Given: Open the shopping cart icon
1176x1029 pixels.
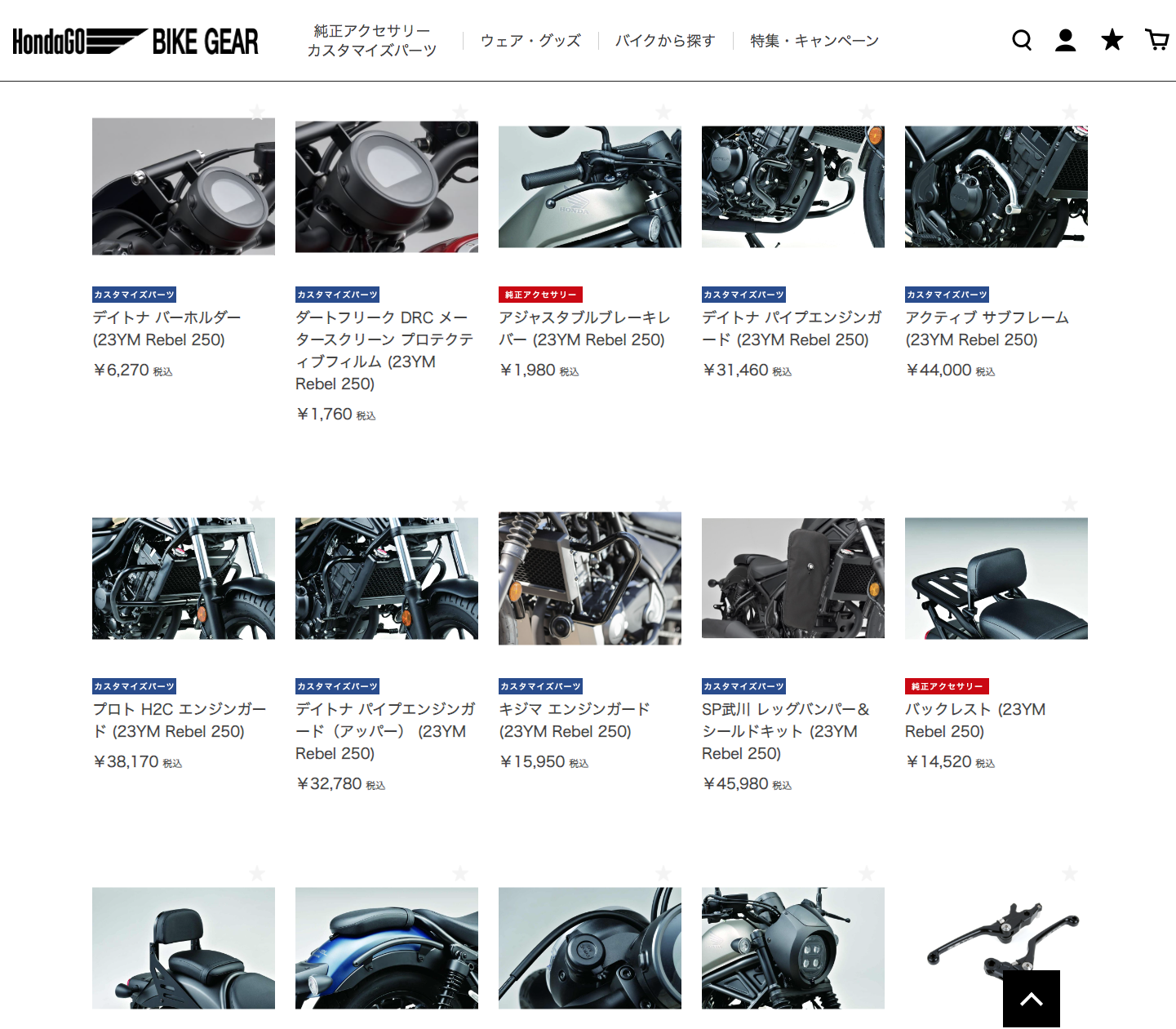Looking at the screenshot, I should pyautogui.click(x=1157, y=40).
